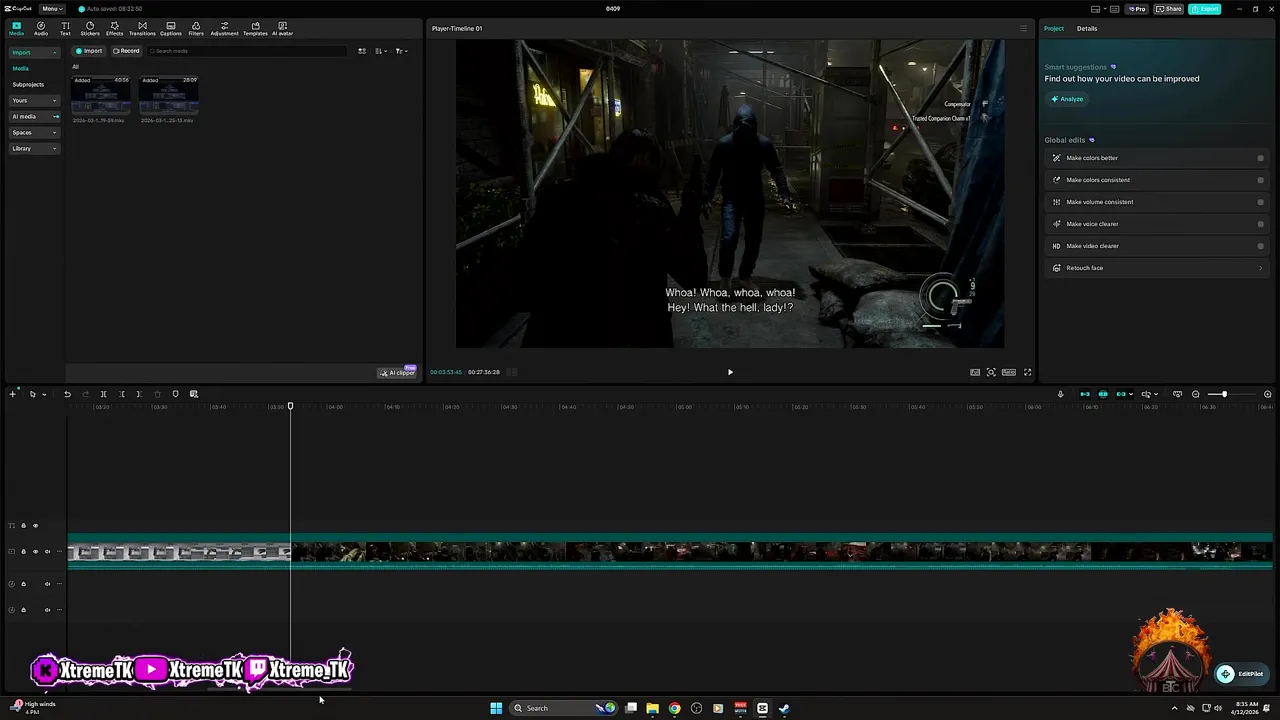Image resolution: width=1280 pixels, height=720 pixels.
Task: Open the AI avatar panel
Action: [282, 28]
